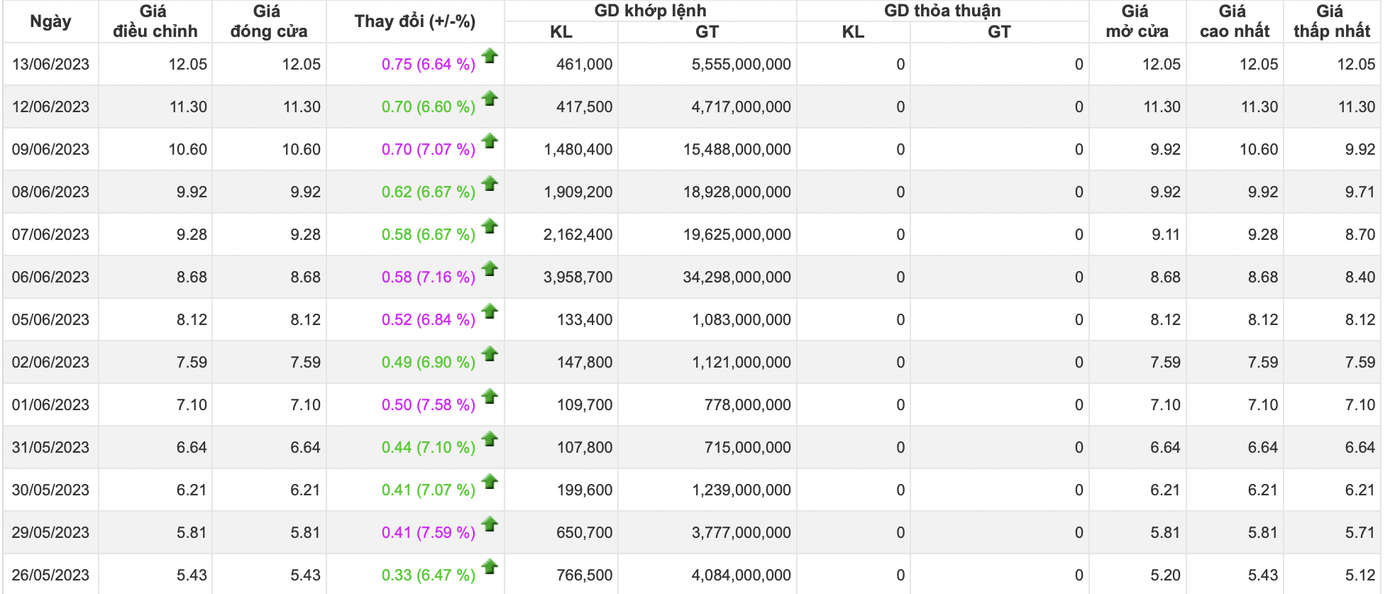Click the Giá cao nhất column header
1390x594 pixels.
click(1234, 21)
